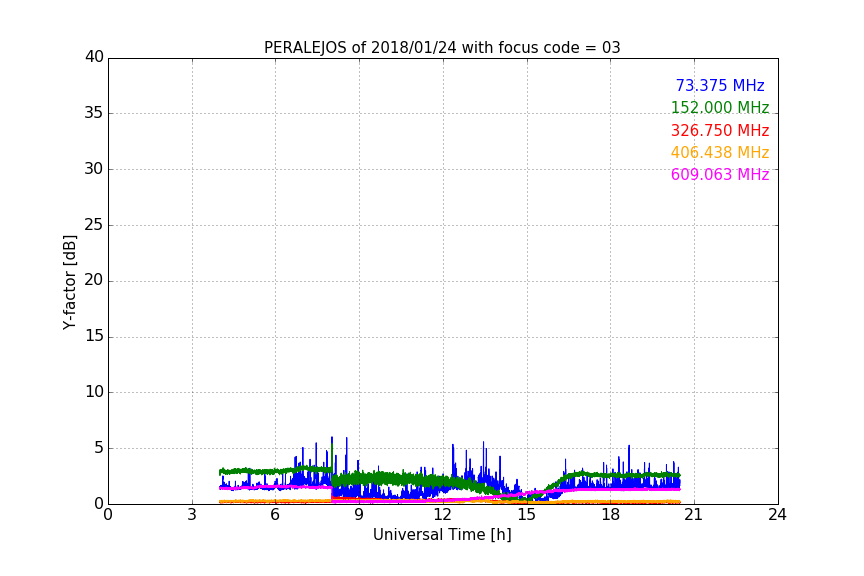Click y-axis tick value 25

(94, 225)
